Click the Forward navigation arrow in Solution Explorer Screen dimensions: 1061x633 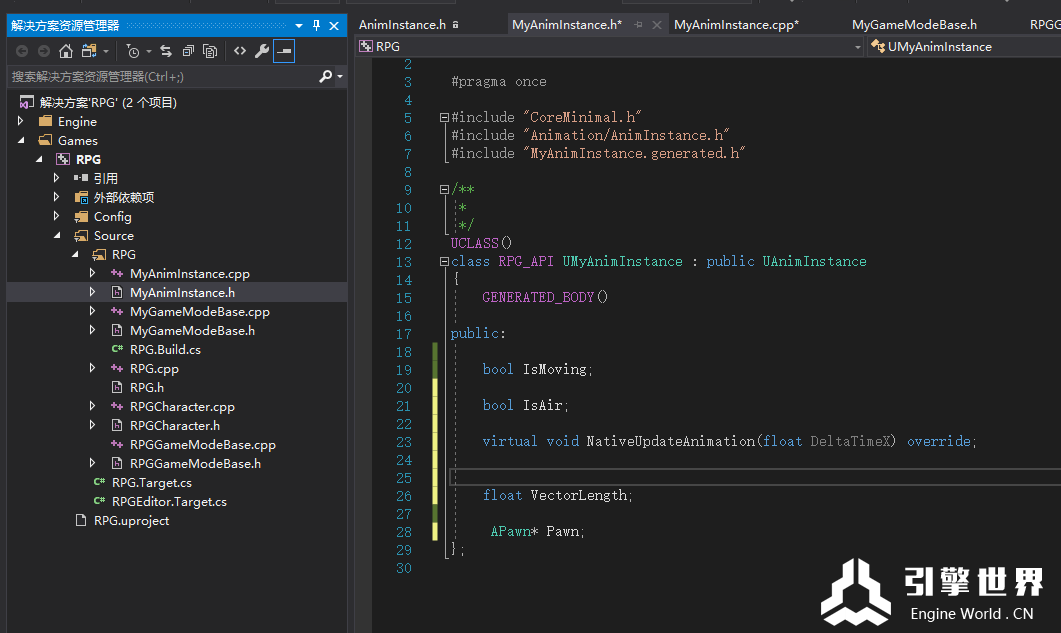[44, 51]
